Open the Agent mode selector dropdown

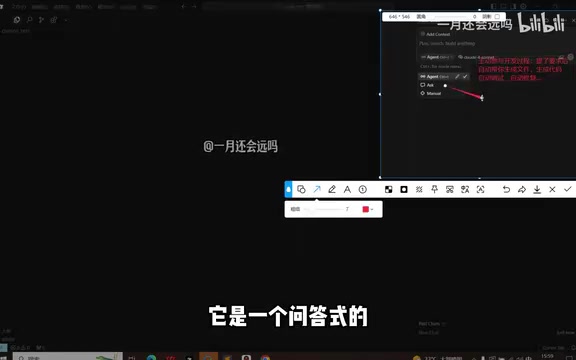pos(437,57)
